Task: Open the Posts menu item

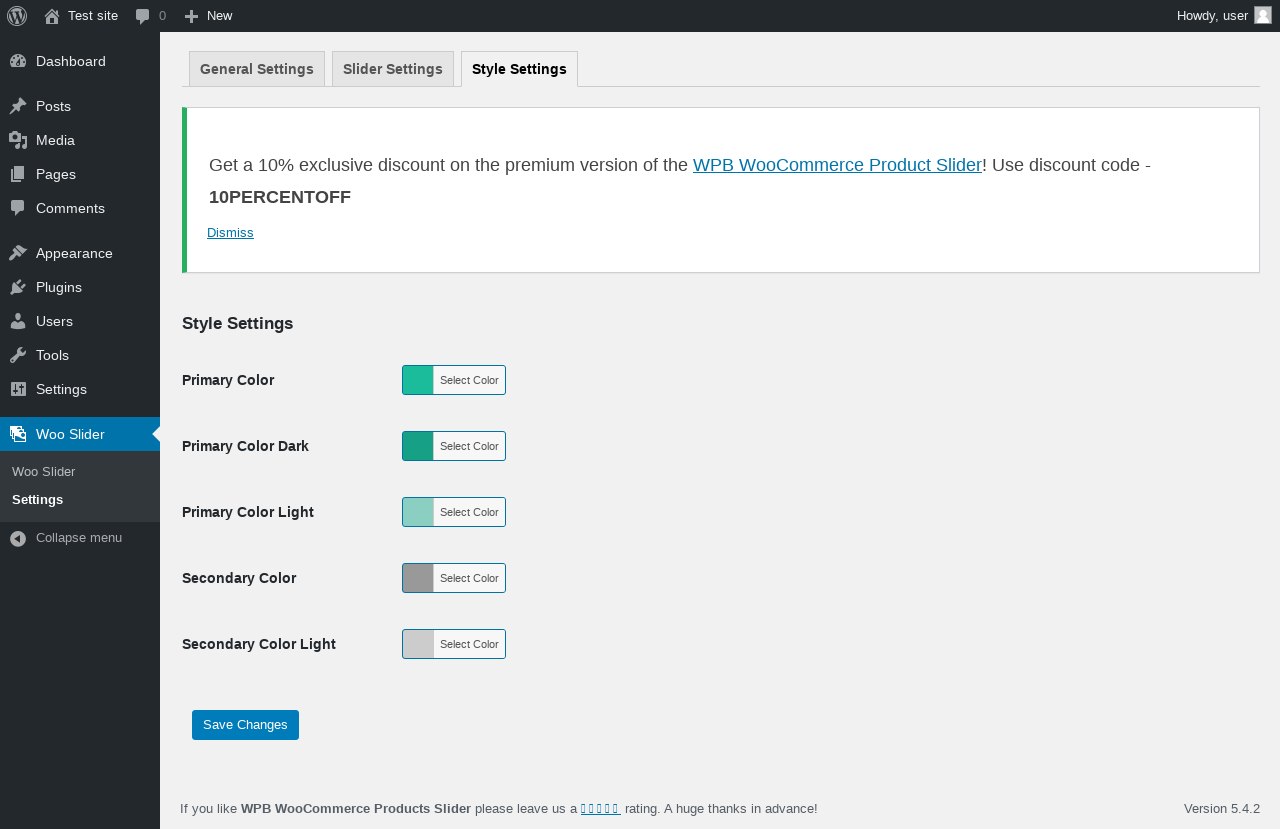Action: [80, 106]
